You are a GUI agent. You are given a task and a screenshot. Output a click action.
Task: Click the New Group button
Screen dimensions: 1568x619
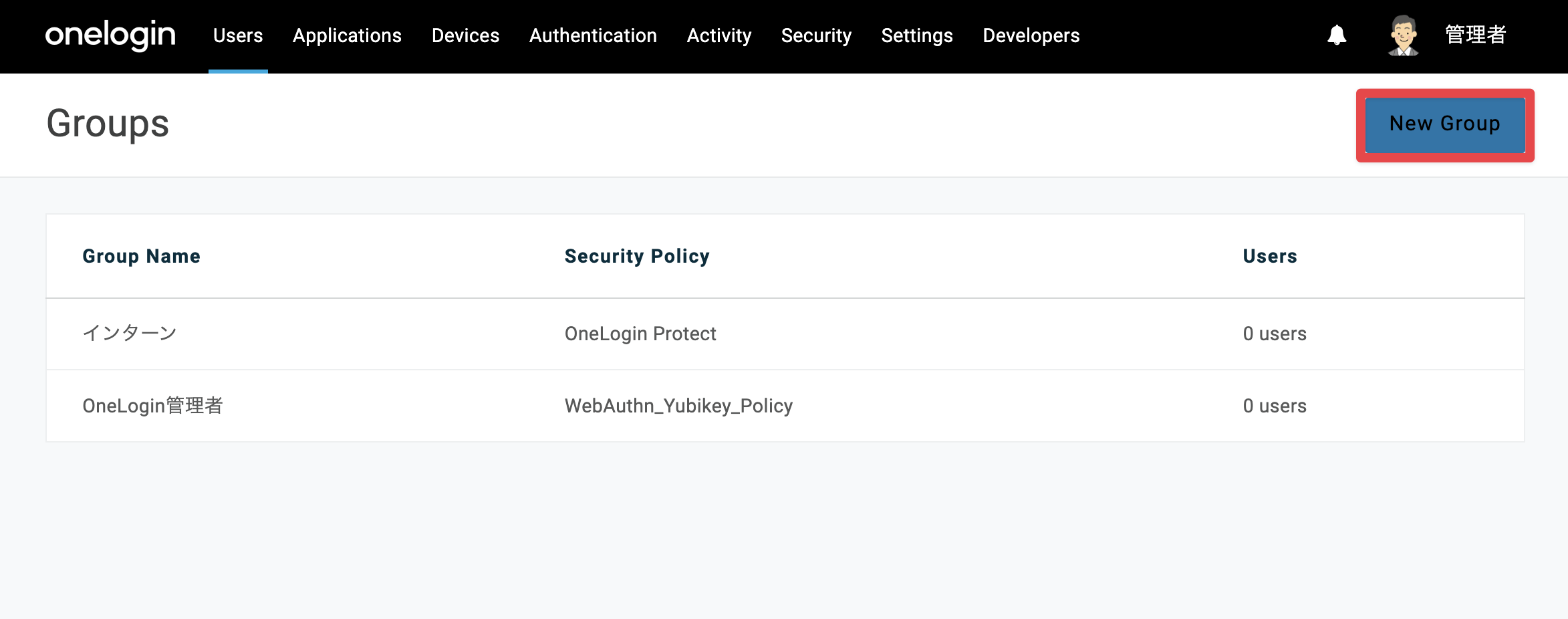point(1445,125)
